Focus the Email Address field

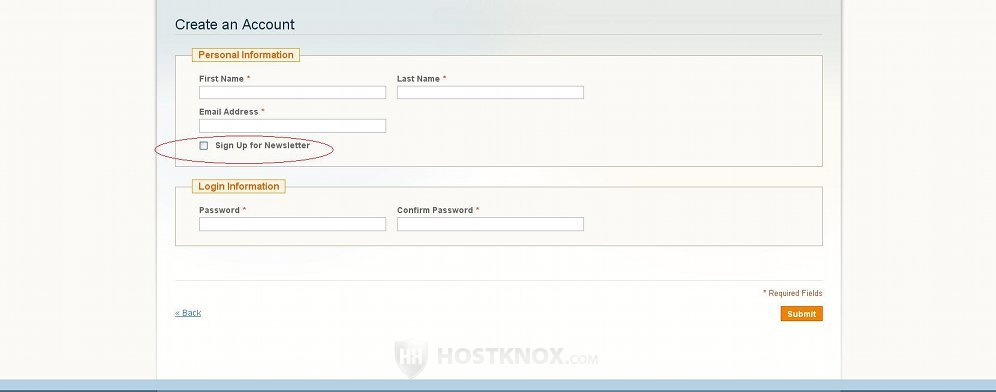(x=292, y=126)
